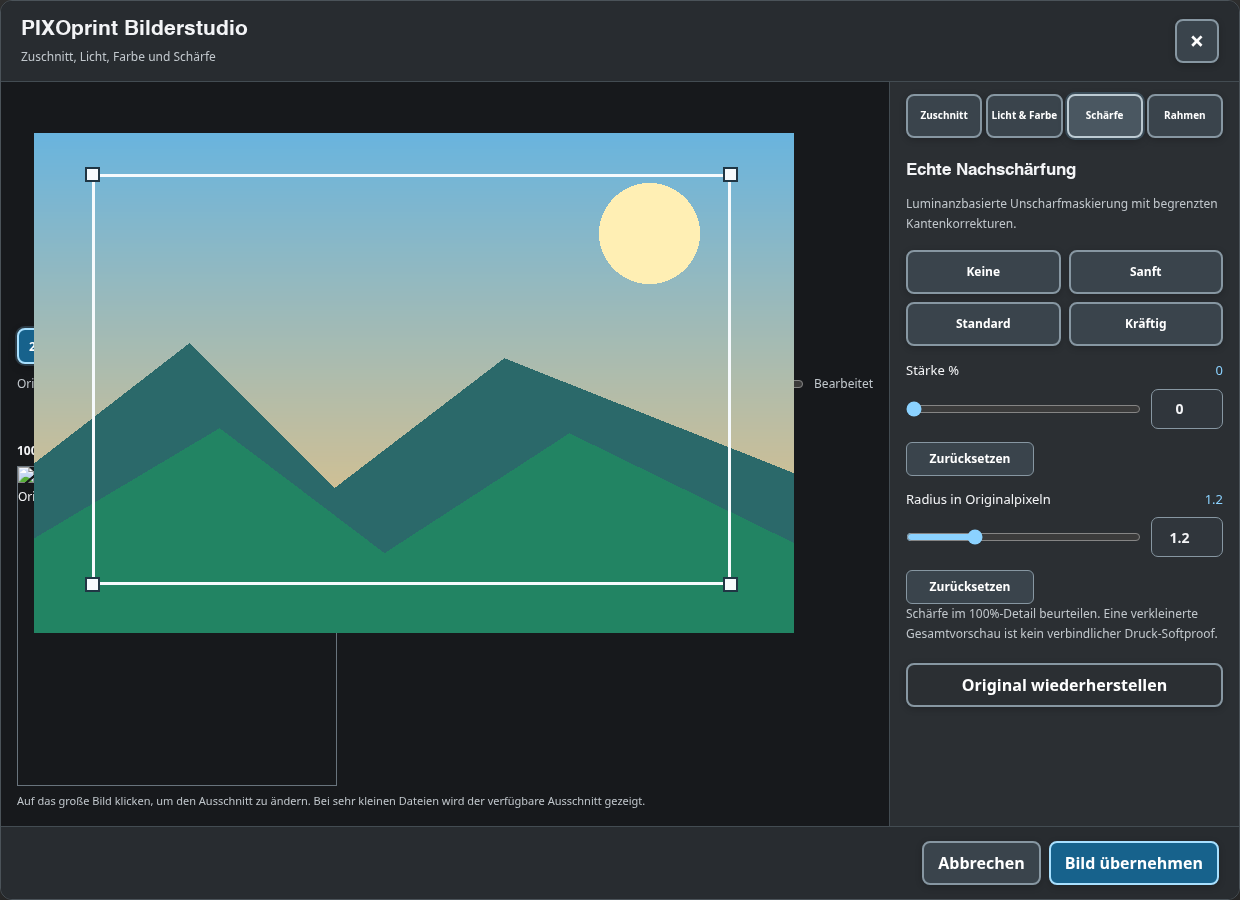
Task: Select the Kräftig sharpening preset
Action: (1146, 324)
